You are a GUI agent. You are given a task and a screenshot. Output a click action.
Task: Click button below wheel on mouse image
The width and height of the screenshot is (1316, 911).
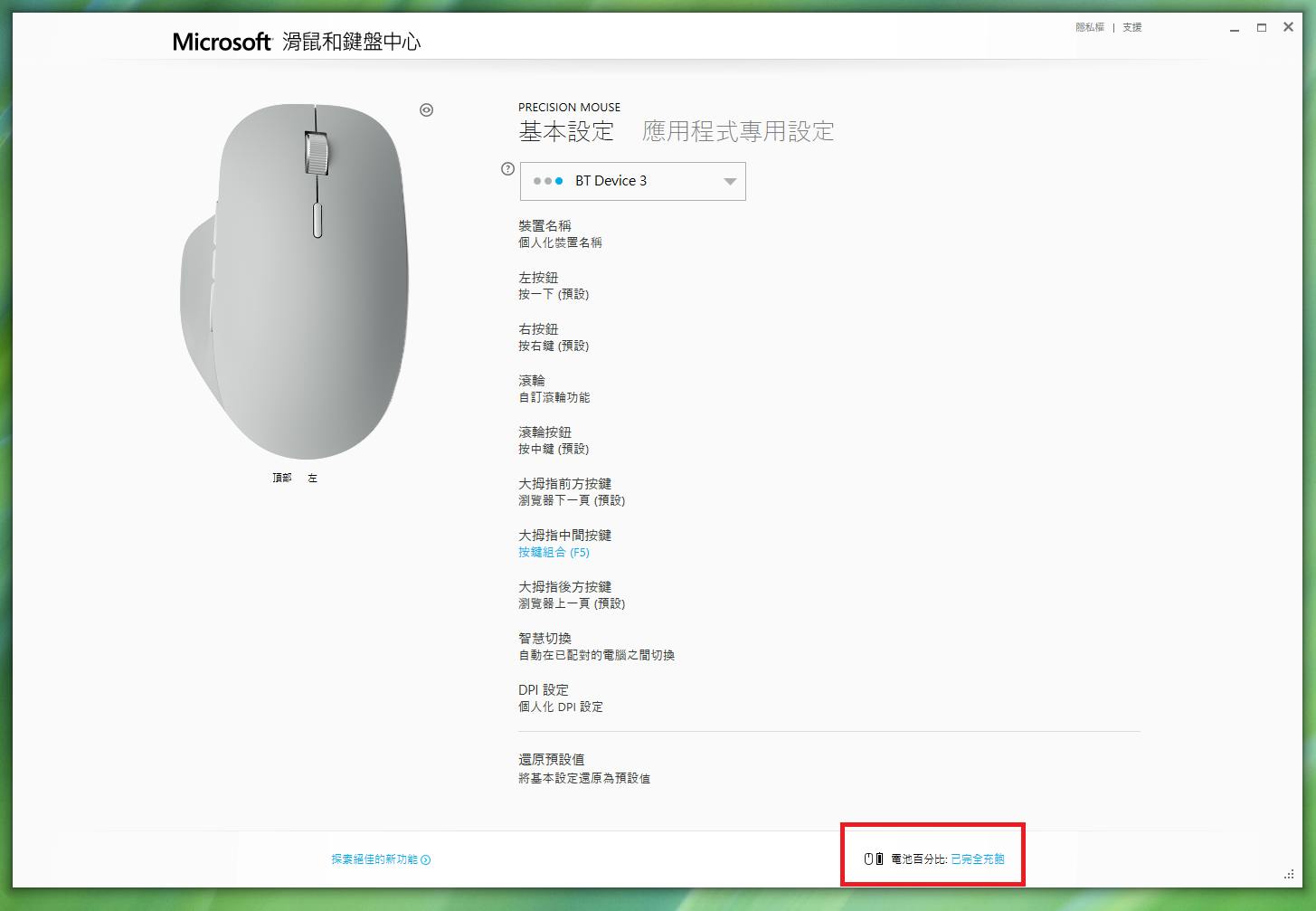pyautogui.click(x=317, y=221)
